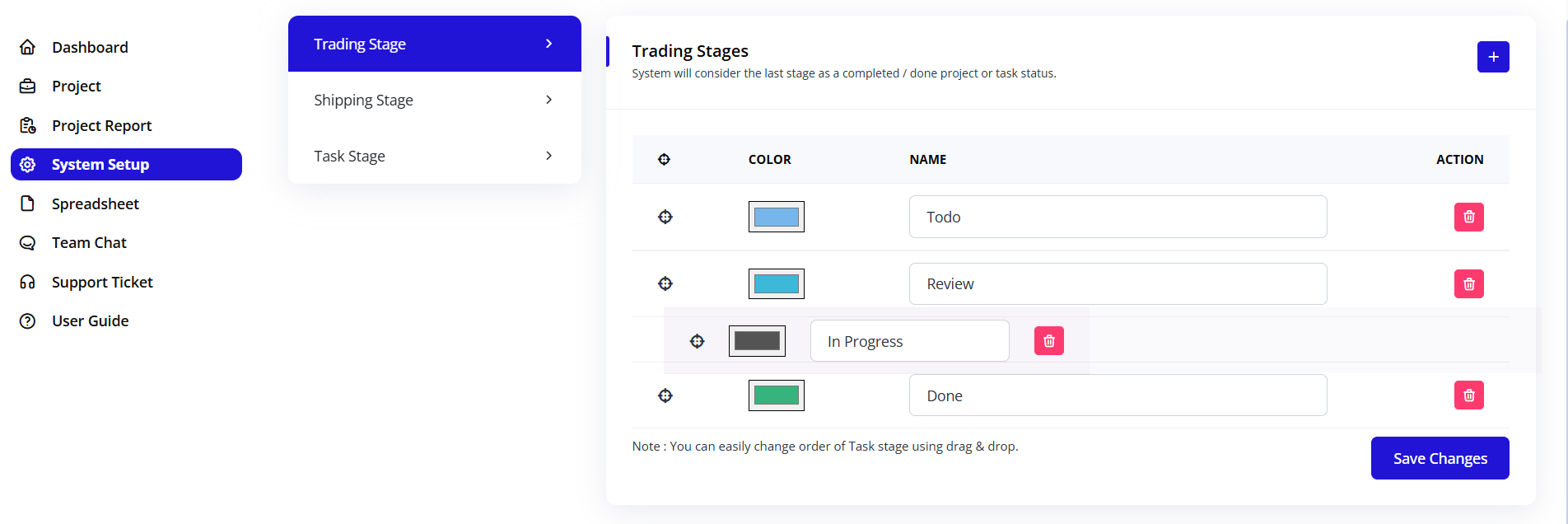
Task: Open the Spreadsheet section
Action: pos(96,204)
